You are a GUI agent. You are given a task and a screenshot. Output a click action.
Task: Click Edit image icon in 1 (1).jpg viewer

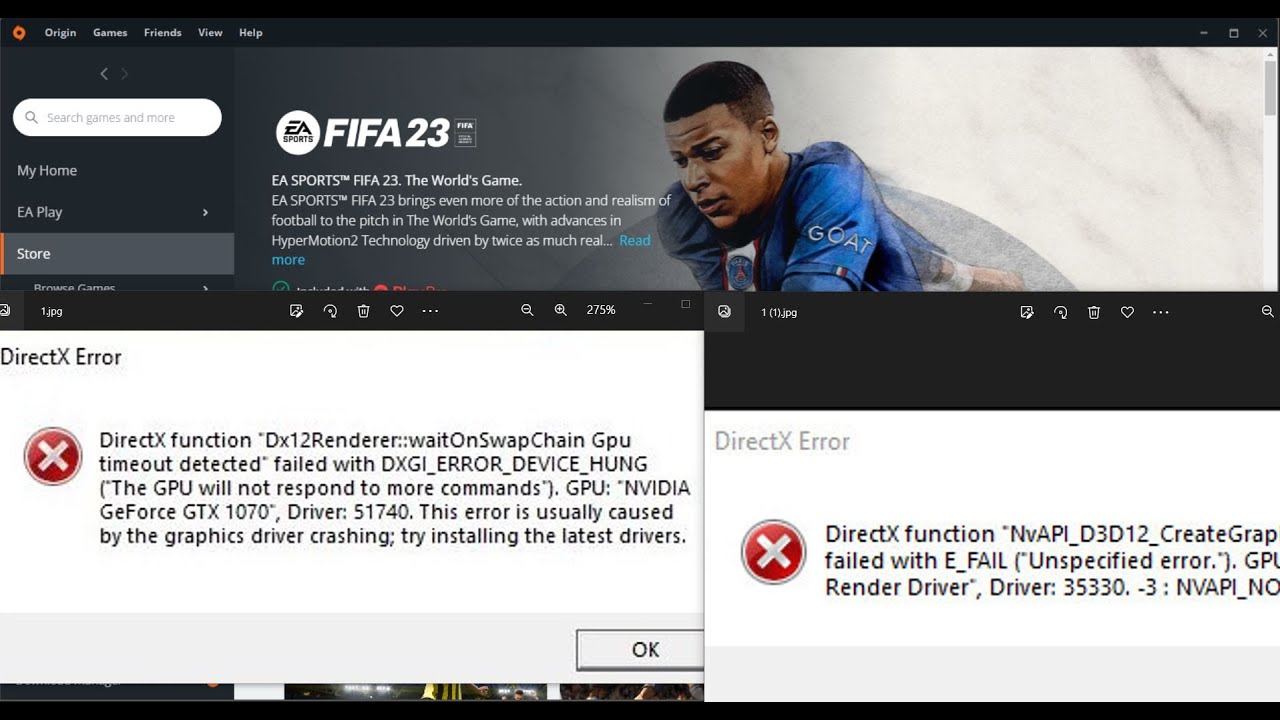point(1026,312)
